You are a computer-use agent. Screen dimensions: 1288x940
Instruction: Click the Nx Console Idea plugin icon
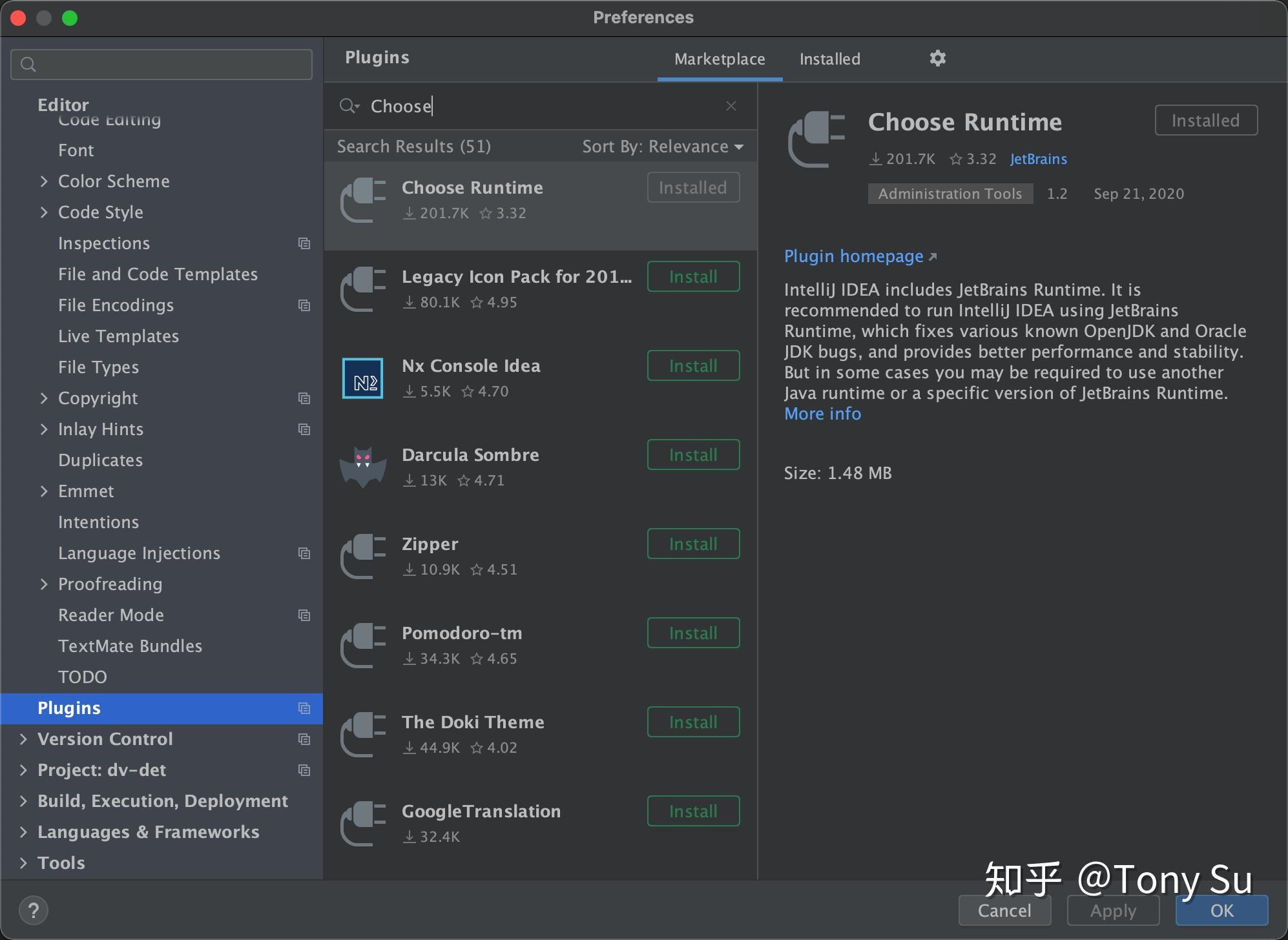click(362, 378)
